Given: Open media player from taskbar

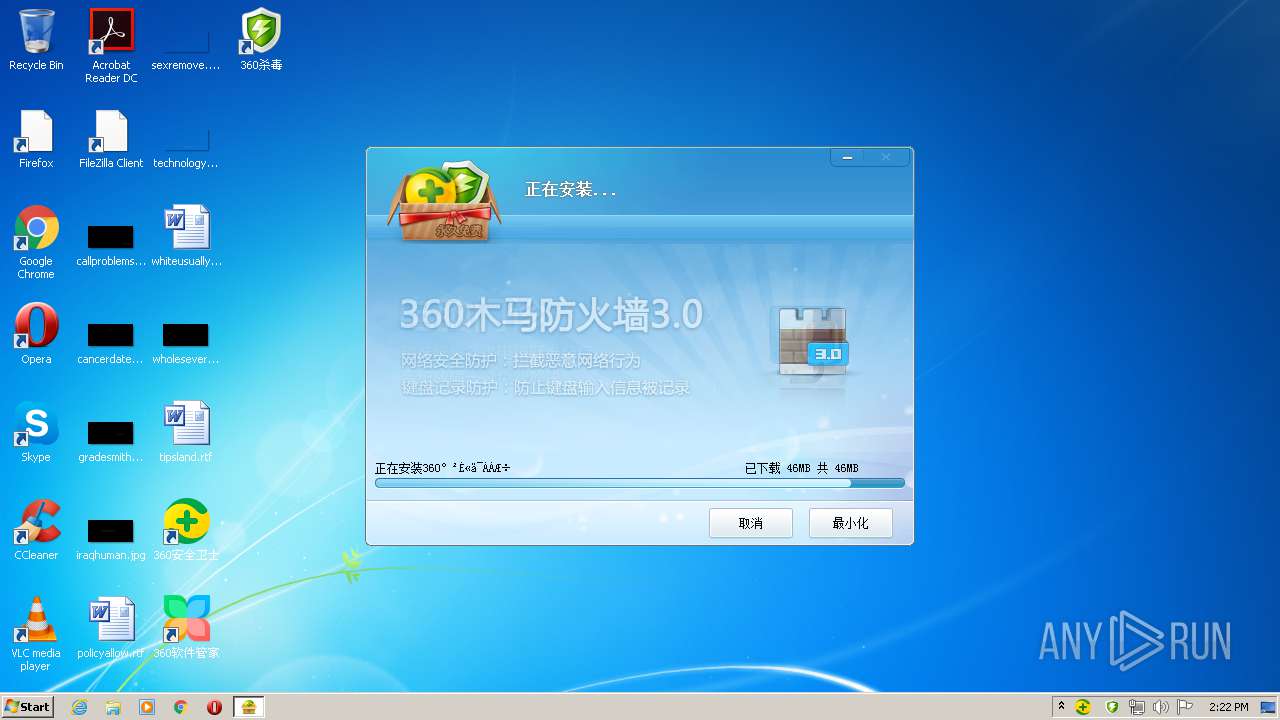Looking at the screenshot, I should point(147,707).
